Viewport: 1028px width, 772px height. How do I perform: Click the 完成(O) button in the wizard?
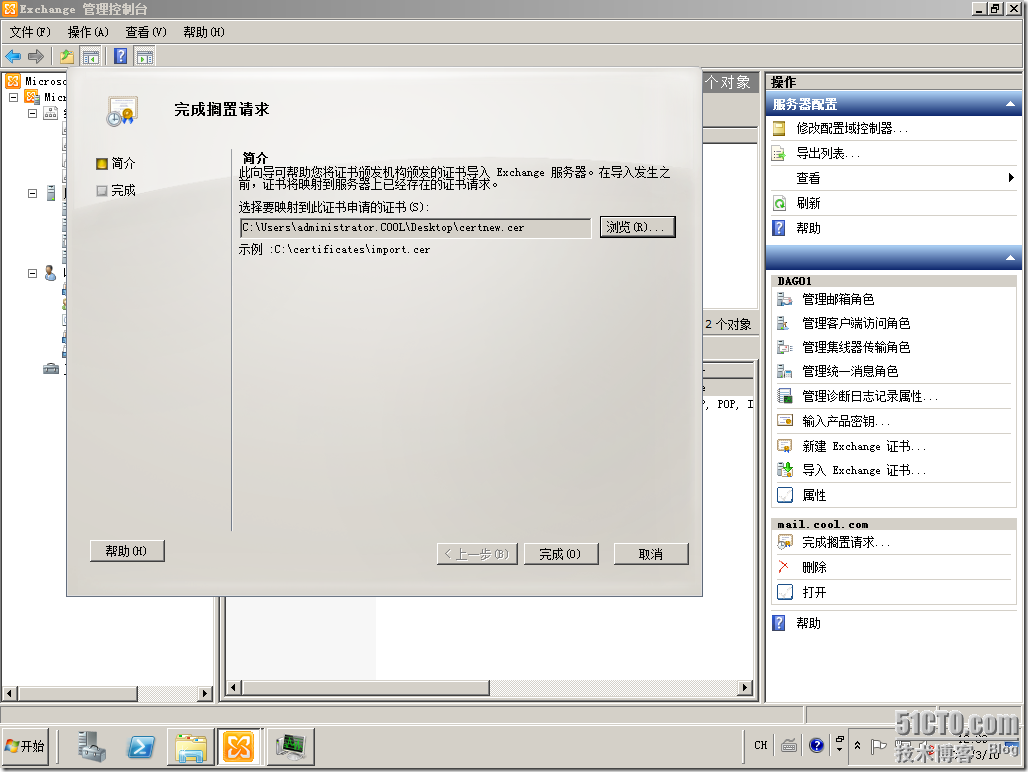pyautogui.click(x=560, y=554)
